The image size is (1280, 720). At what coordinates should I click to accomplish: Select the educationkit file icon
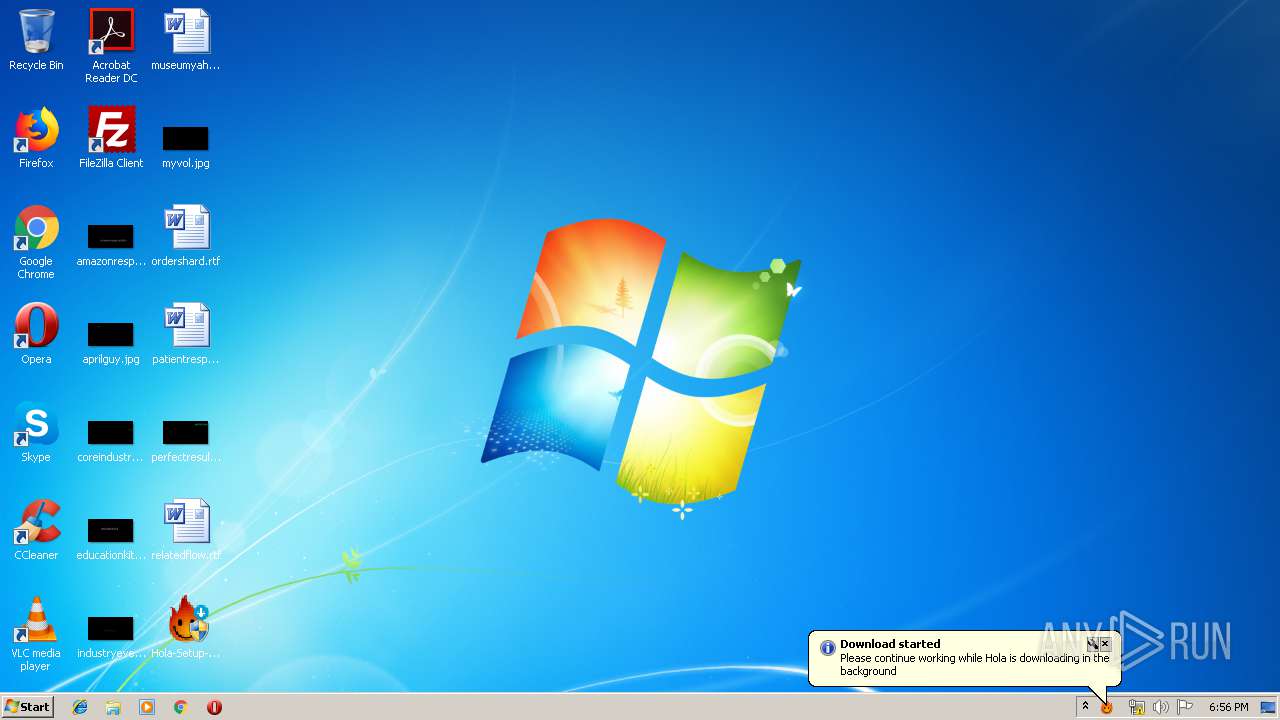tap(111, 539)
